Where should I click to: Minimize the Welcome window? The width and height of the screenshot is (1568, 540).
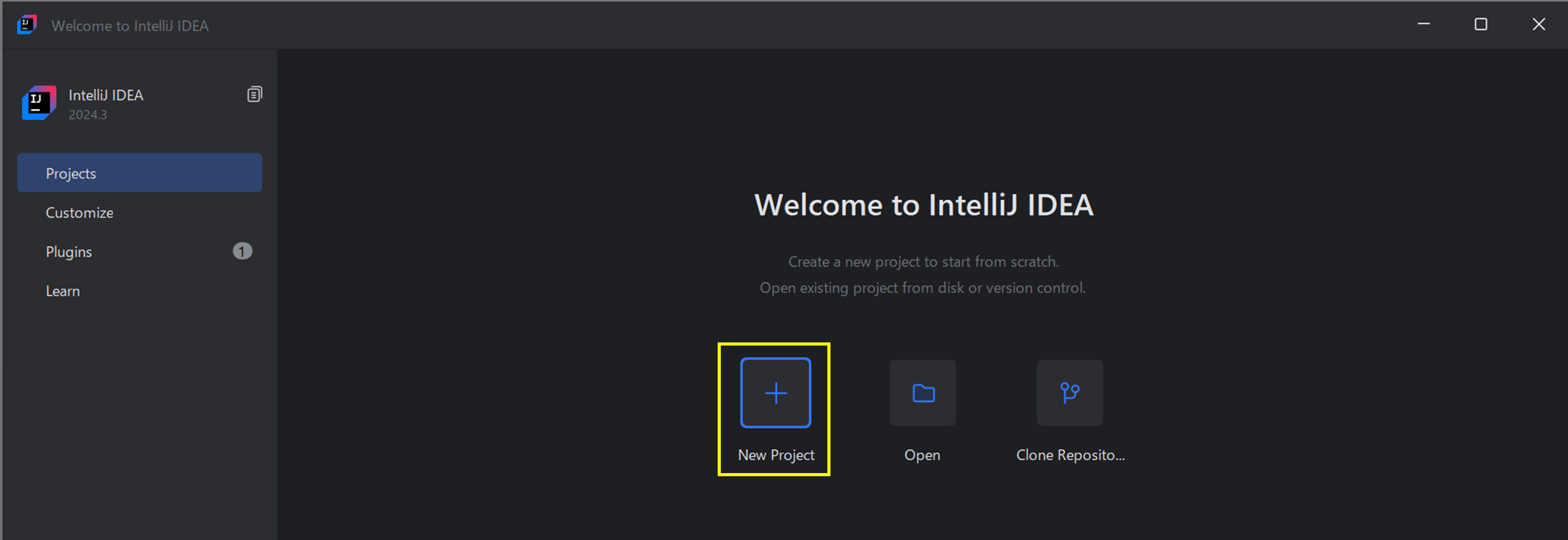click(x=1424, y=25)
